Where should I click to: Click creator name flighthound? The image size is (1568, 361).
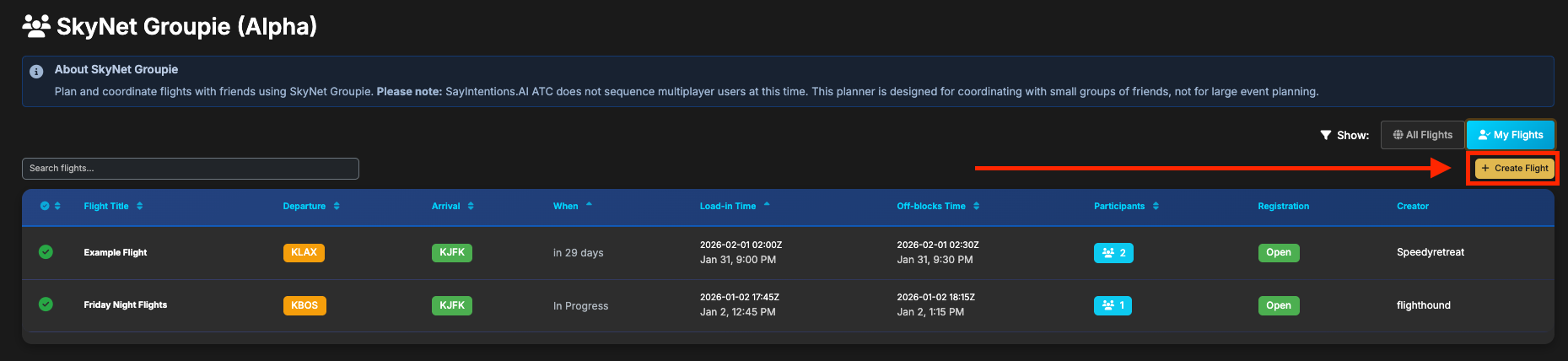pyautogui.click(x=1424, y=305)
